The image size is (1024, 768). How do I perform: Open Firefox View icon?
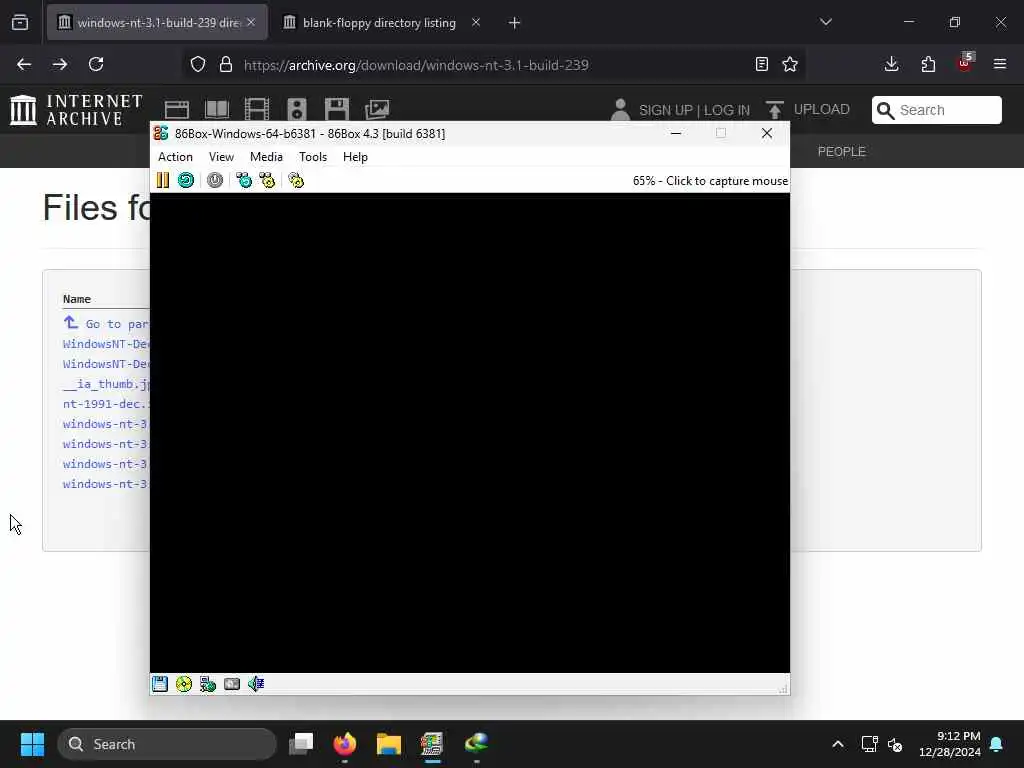pyautogui.click(x=20, y=23)
